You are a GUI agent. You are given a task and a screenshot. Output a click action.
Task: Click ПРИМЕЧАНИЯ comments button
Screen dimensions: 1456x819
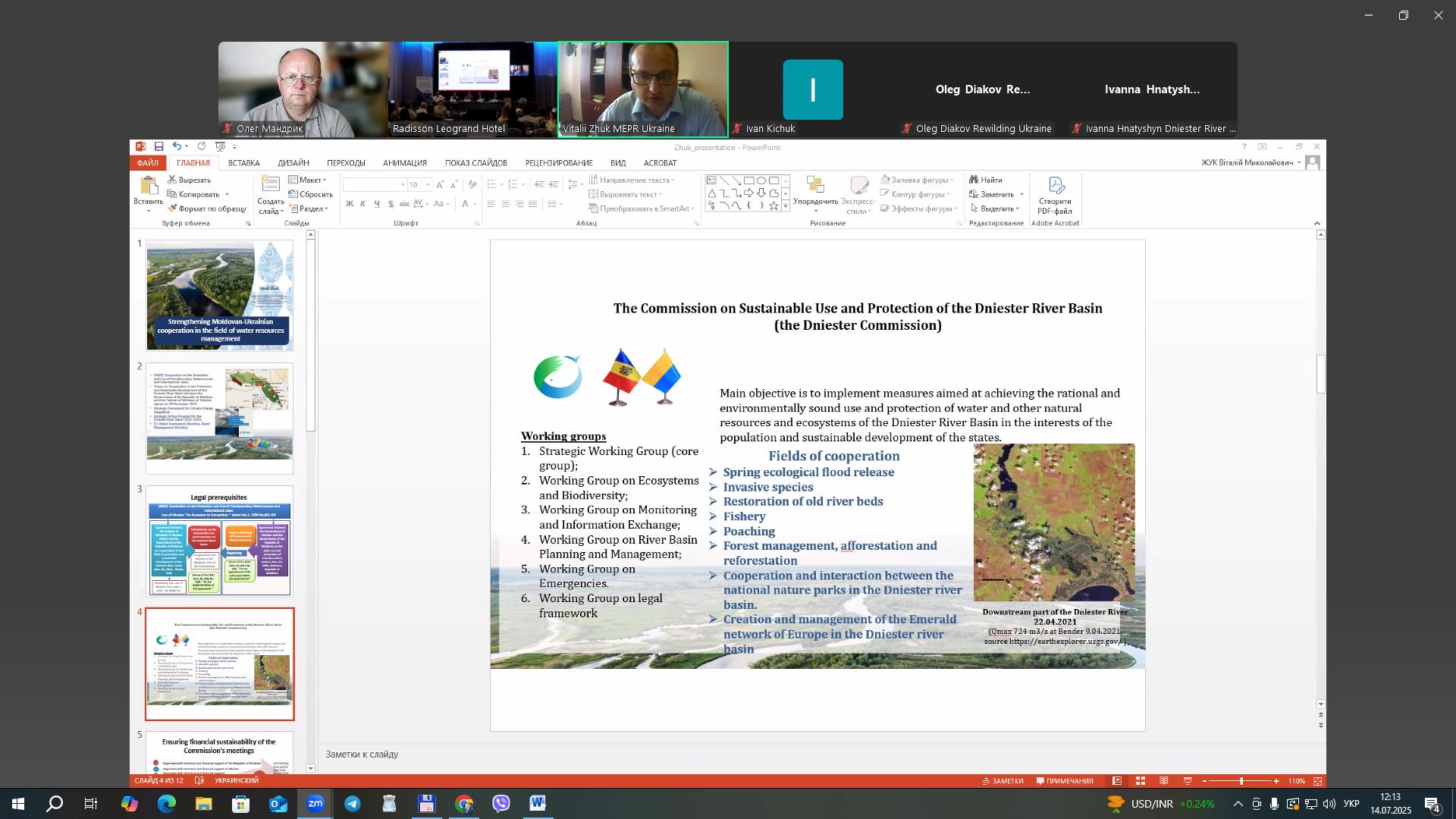click(1065, 781)
